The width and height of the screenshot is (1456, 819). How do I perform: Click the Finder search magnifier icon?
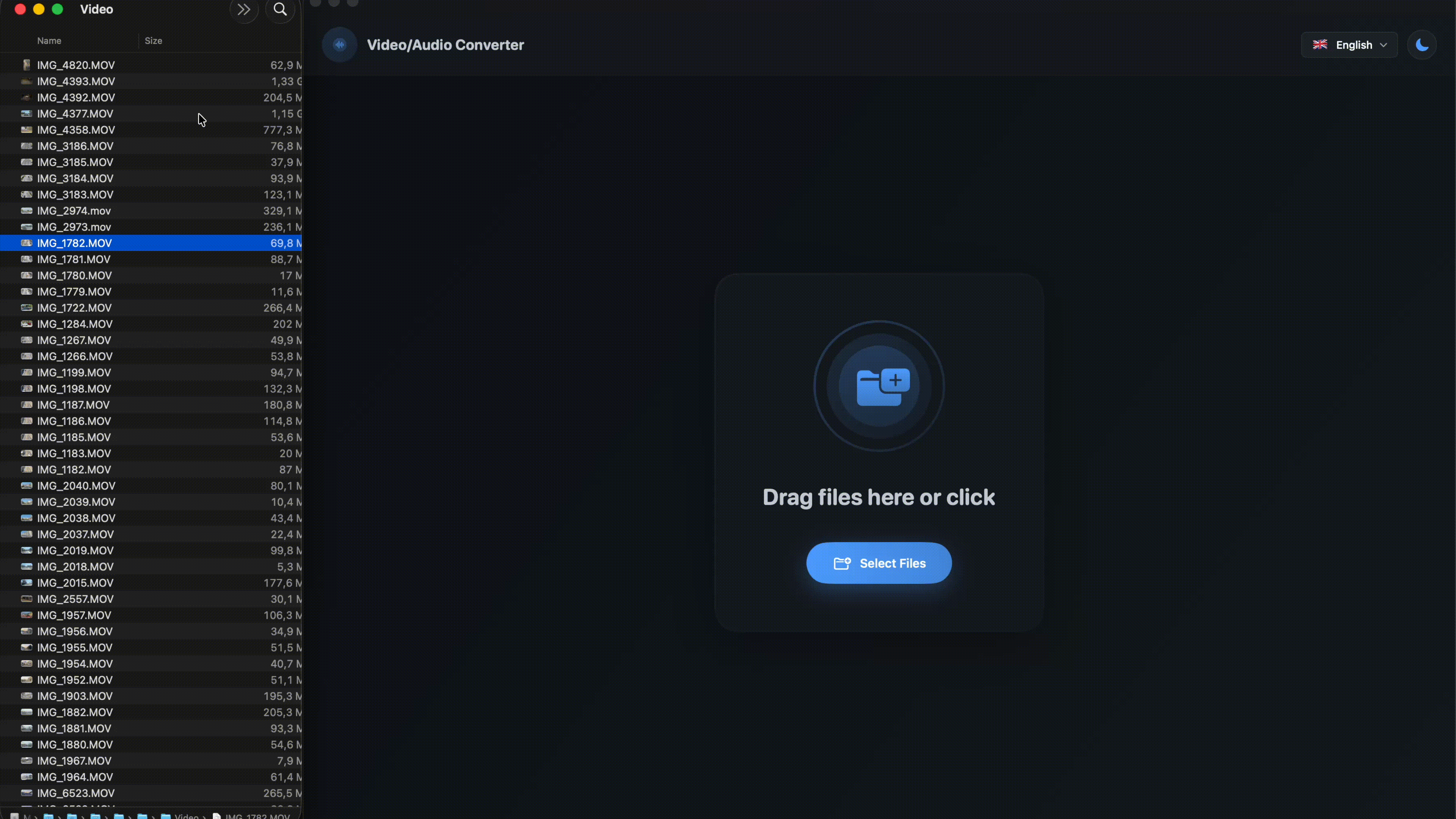tap(280, 9)
